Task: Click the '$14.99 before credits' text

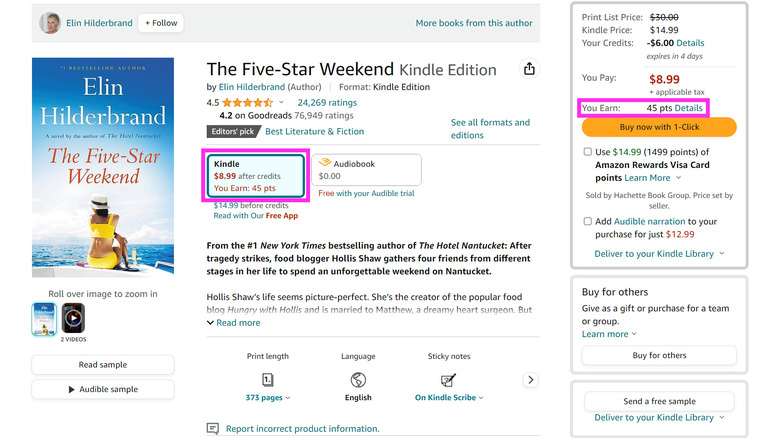Action: [x=251, y=205]
